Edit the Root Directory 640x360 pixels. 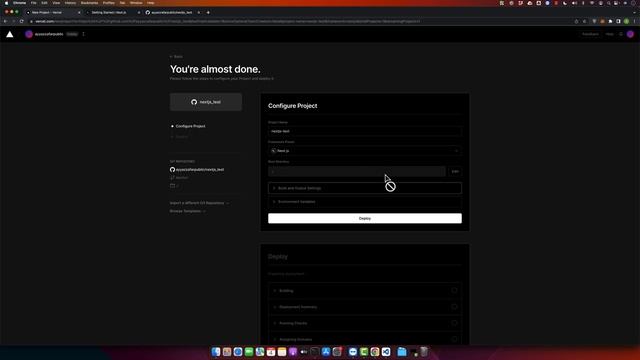pyautogui.click(x=455, y=171)
